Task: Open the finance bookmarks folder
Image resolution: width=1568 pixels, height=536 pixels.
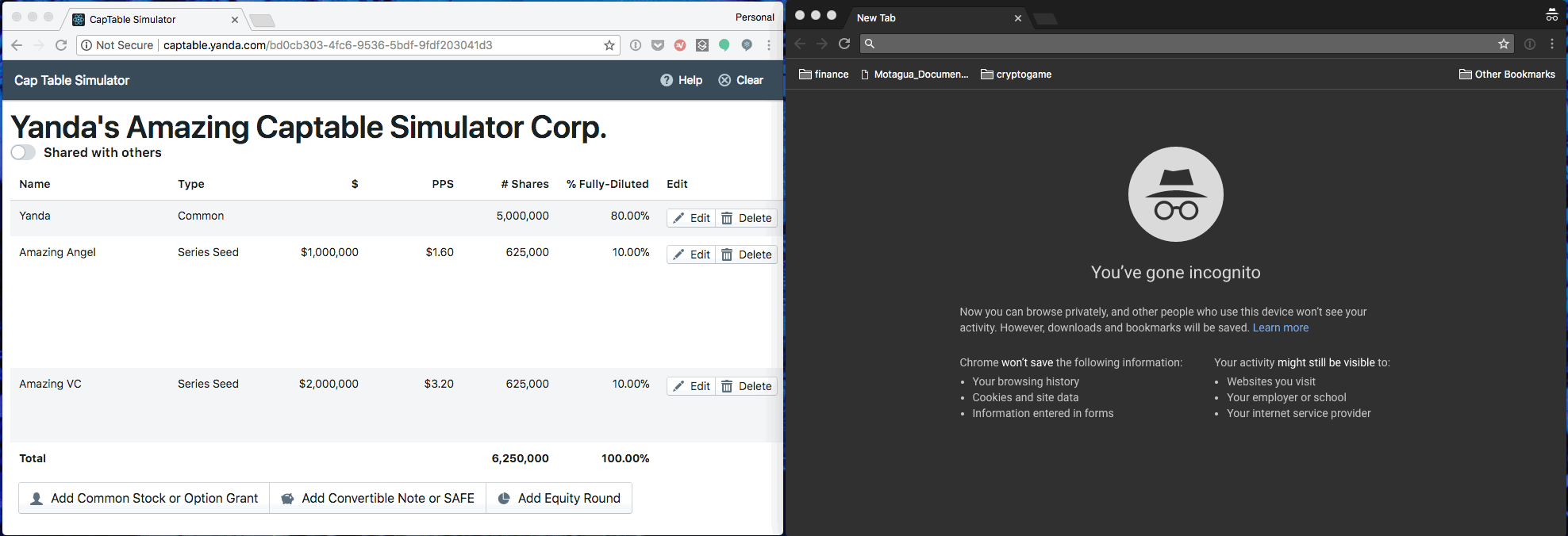Action: coord(824,75)
